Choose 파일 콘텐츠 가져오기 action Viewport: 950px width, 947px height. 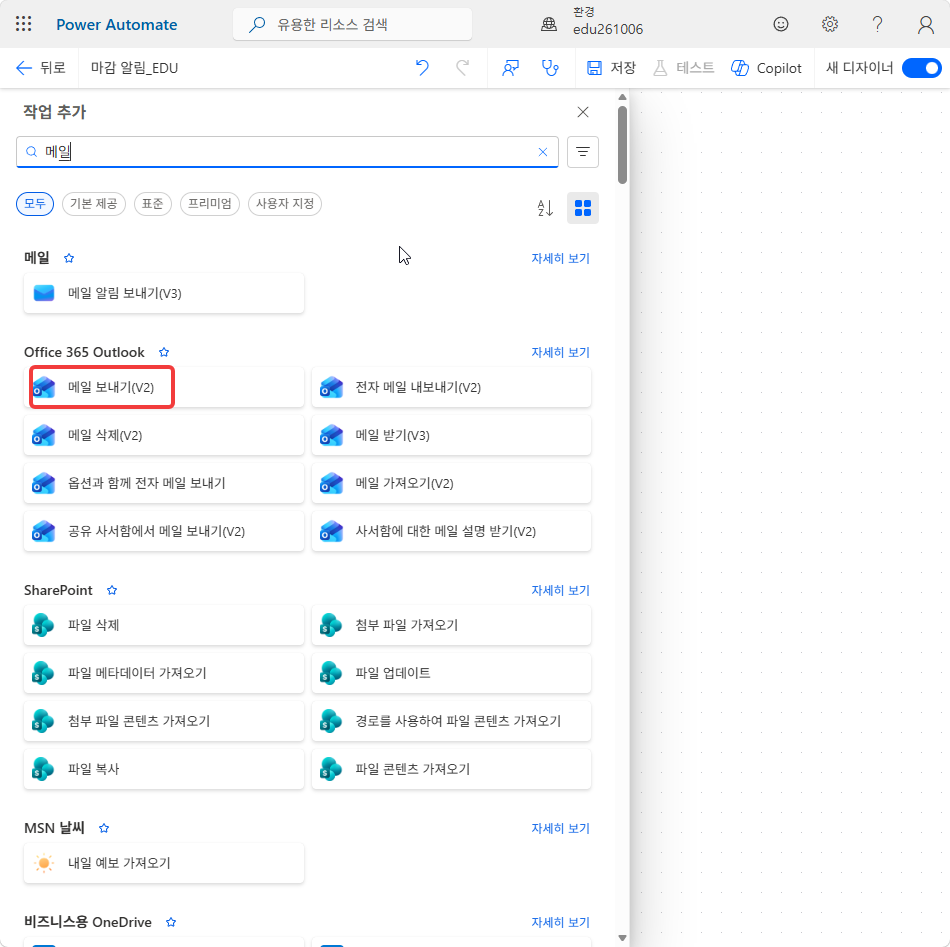(451, 769)
